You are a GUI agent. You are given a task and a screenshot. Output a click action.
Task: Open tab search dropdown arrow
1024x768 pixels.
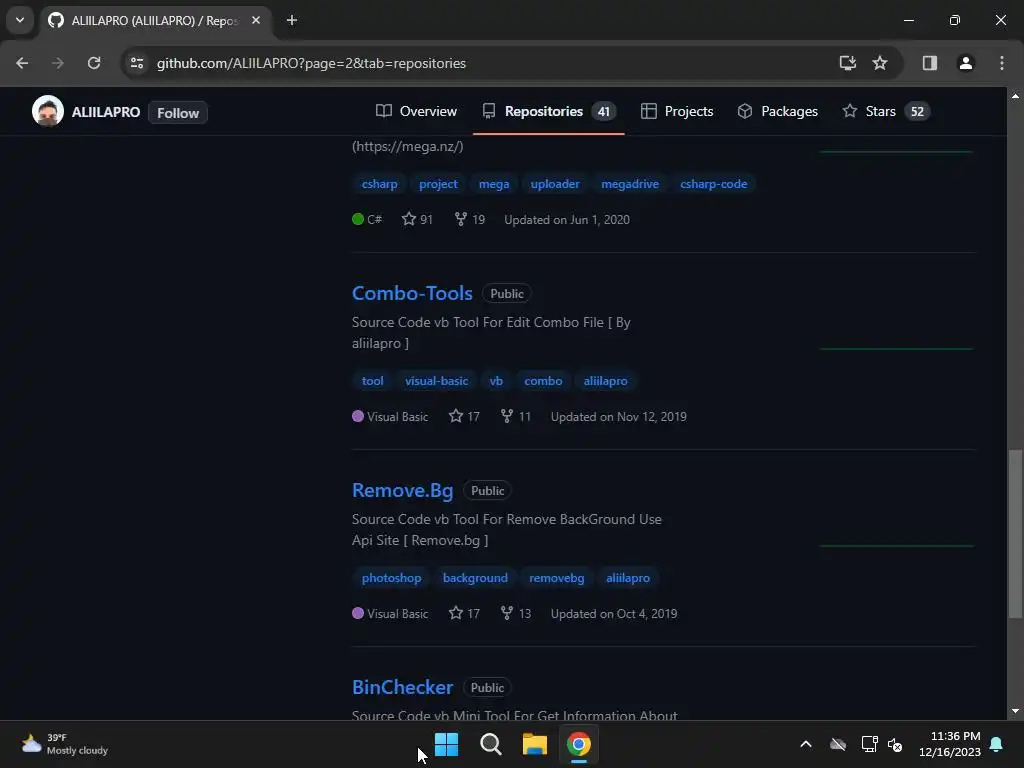pyautogui.click(x=20, y=20)
